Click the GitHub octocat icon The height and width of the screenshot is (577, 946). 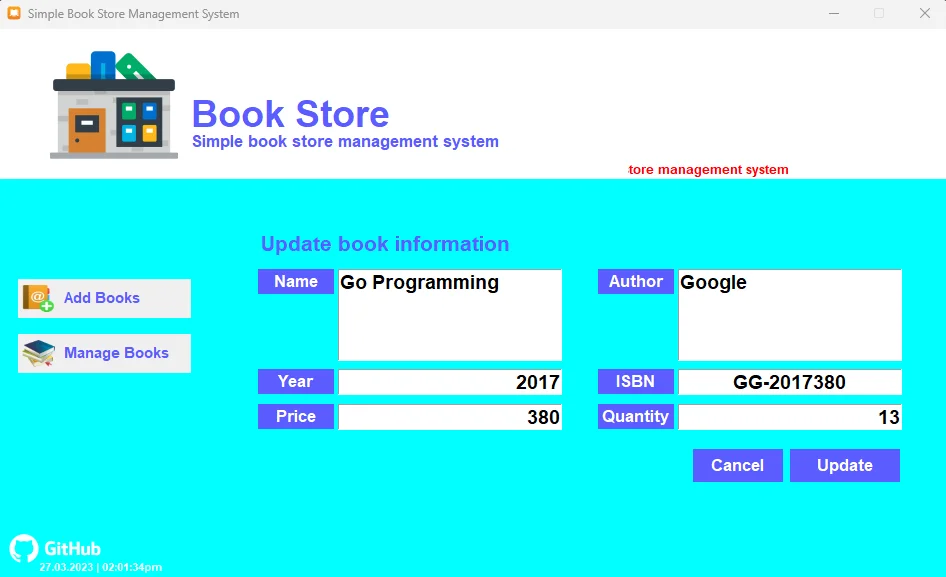(x=24, y=548)
